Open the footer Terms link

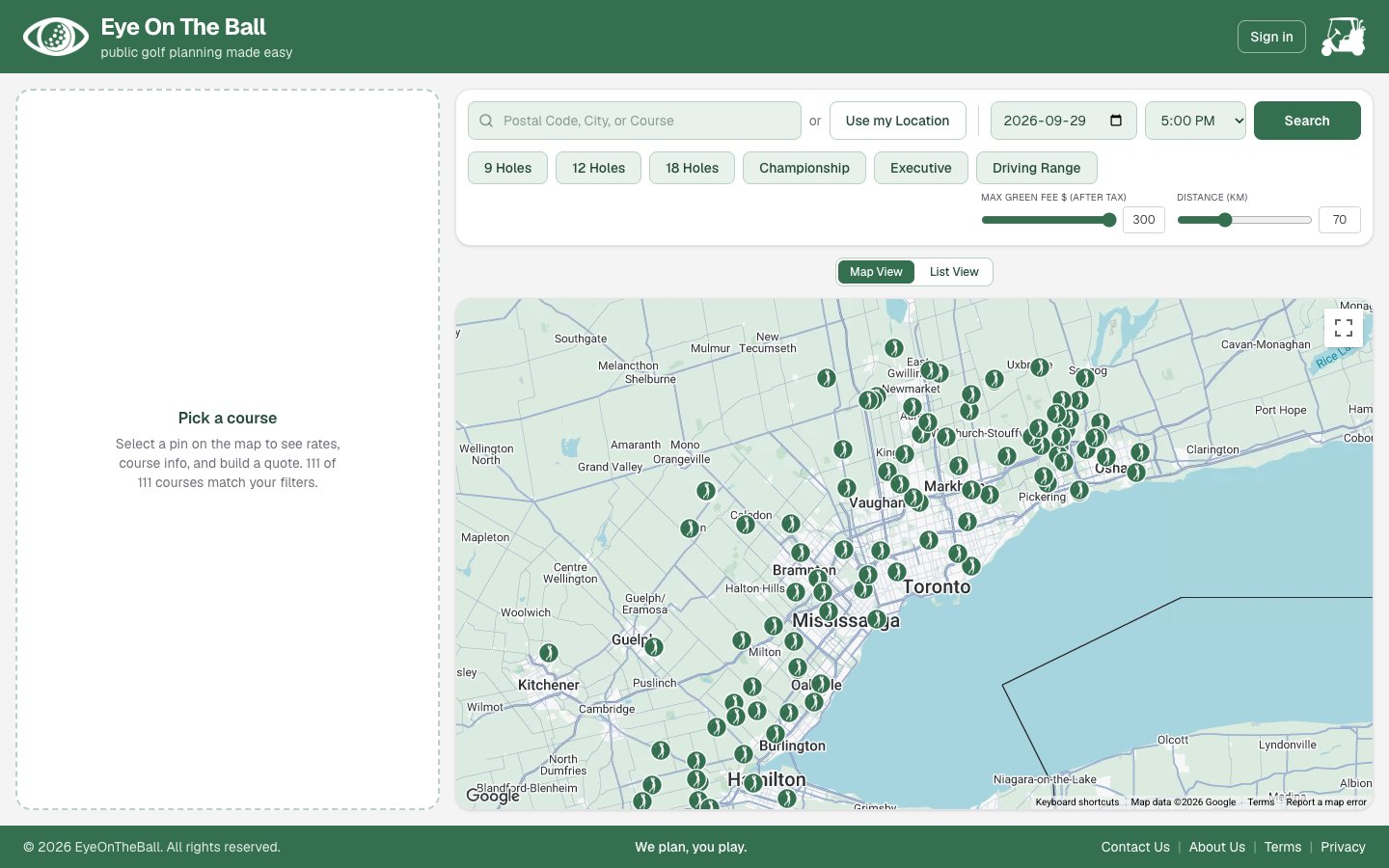tap(1283, 847)
